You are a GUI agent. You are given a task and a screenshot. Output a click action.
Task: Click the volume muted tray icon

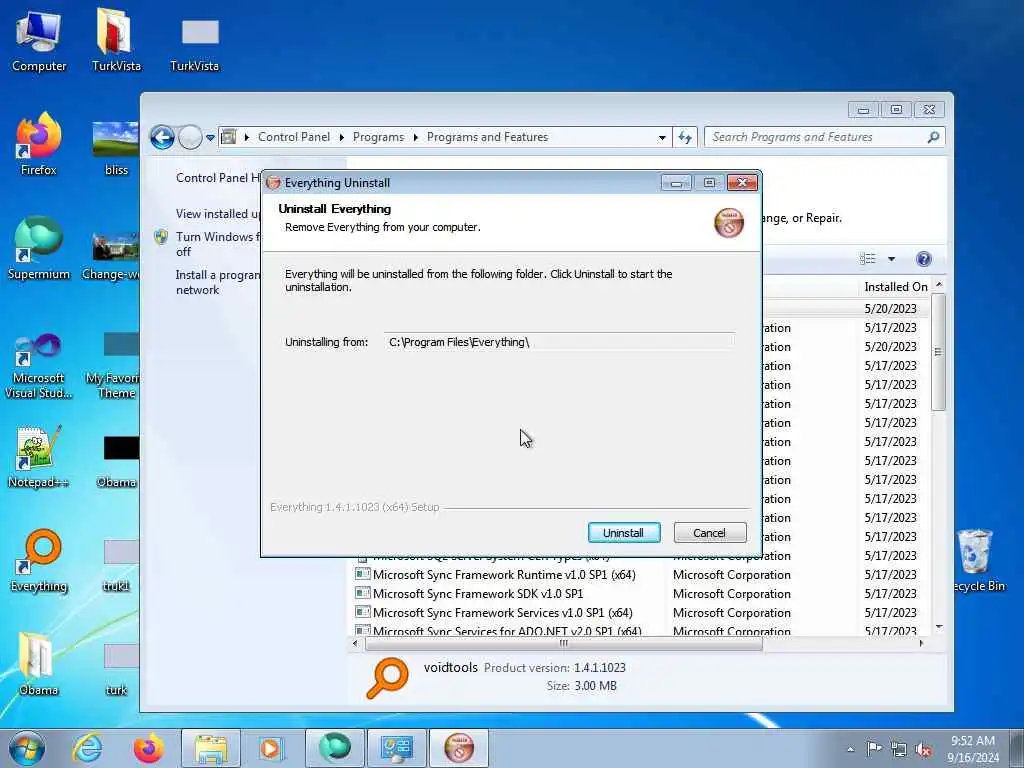pyautogui.click(x=923, y=749)
